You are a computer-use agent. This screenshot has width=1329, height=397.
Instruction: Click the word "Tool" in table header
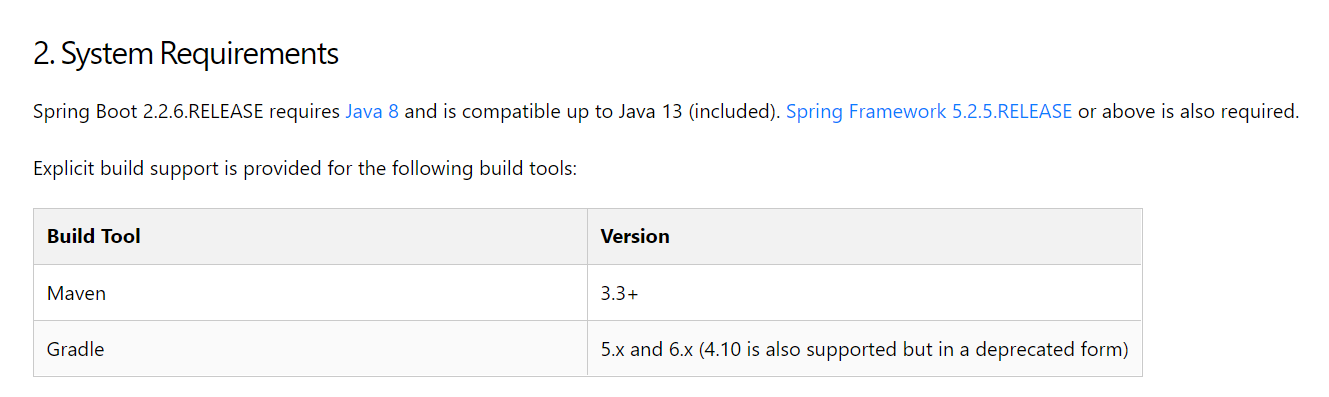coord(121,237)
